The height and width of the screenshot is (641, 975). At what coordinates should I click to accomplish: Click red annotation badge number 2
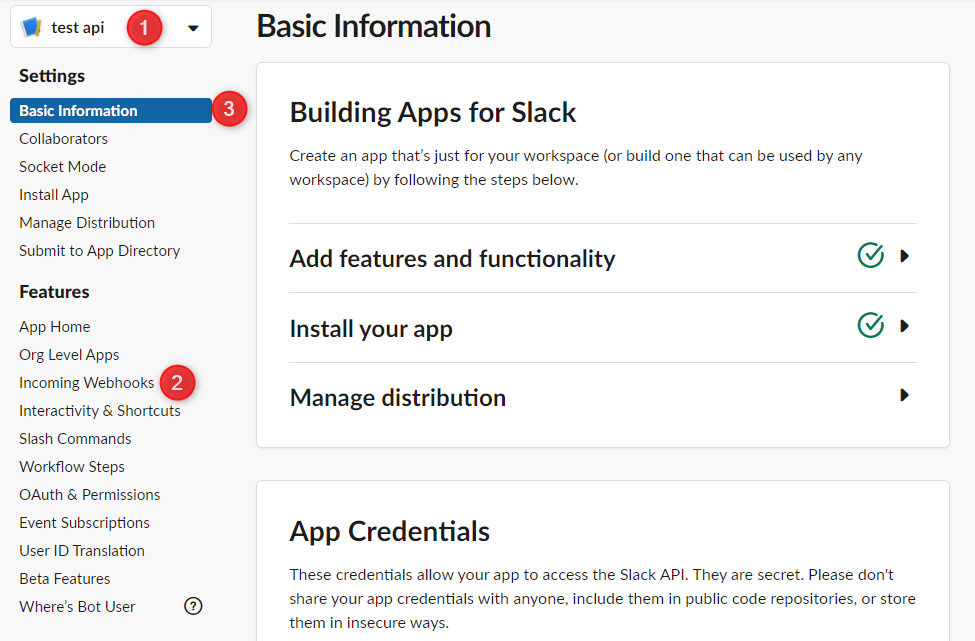pos(177,382)
